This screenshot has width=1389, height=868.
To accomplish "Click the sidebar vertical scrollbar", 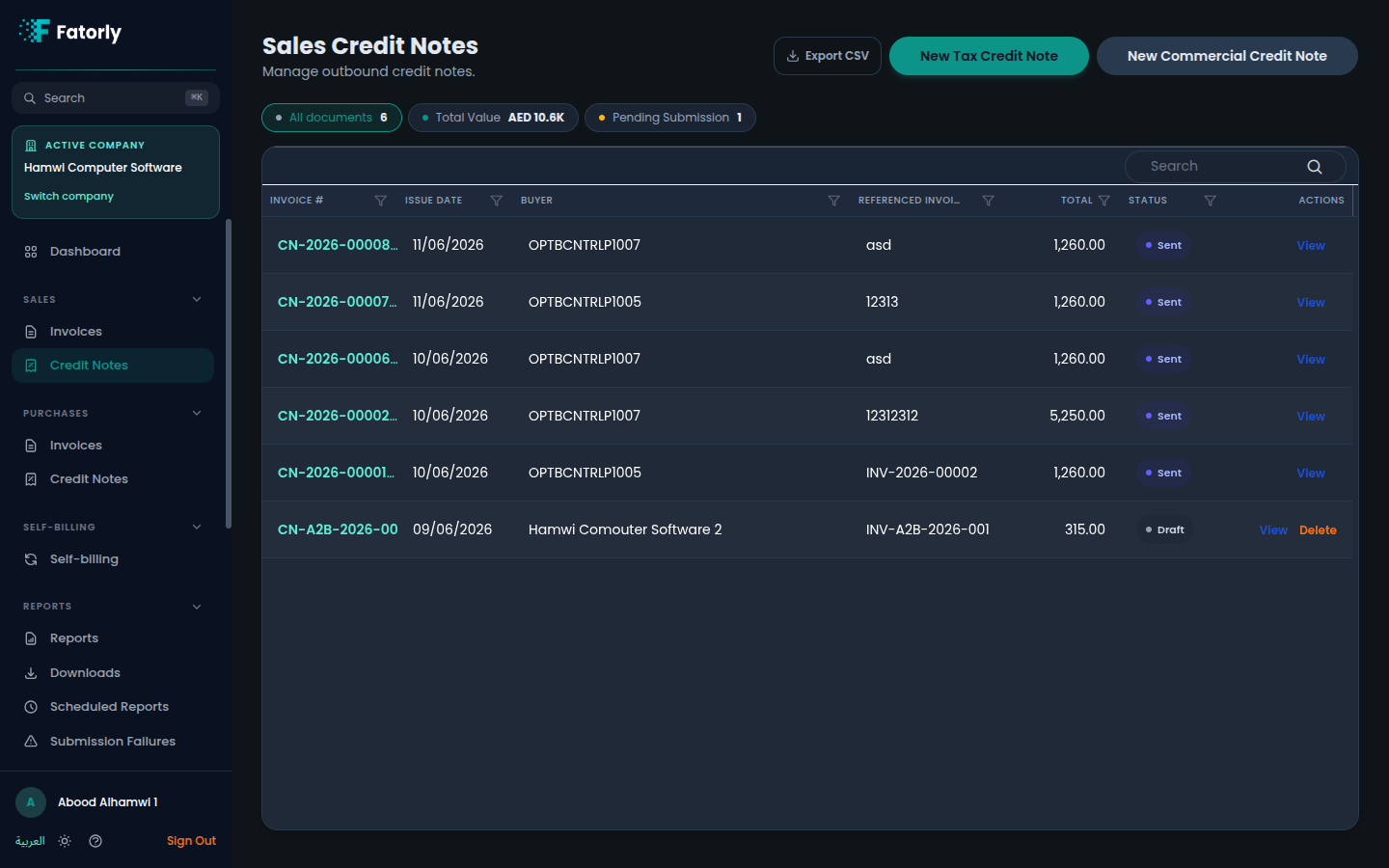I will 229,374.
